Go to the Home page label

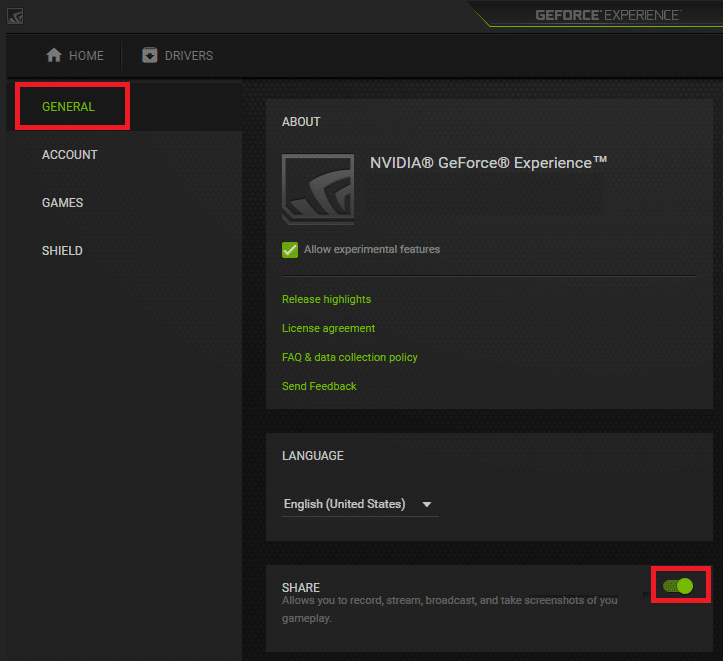tap(86, 56)
